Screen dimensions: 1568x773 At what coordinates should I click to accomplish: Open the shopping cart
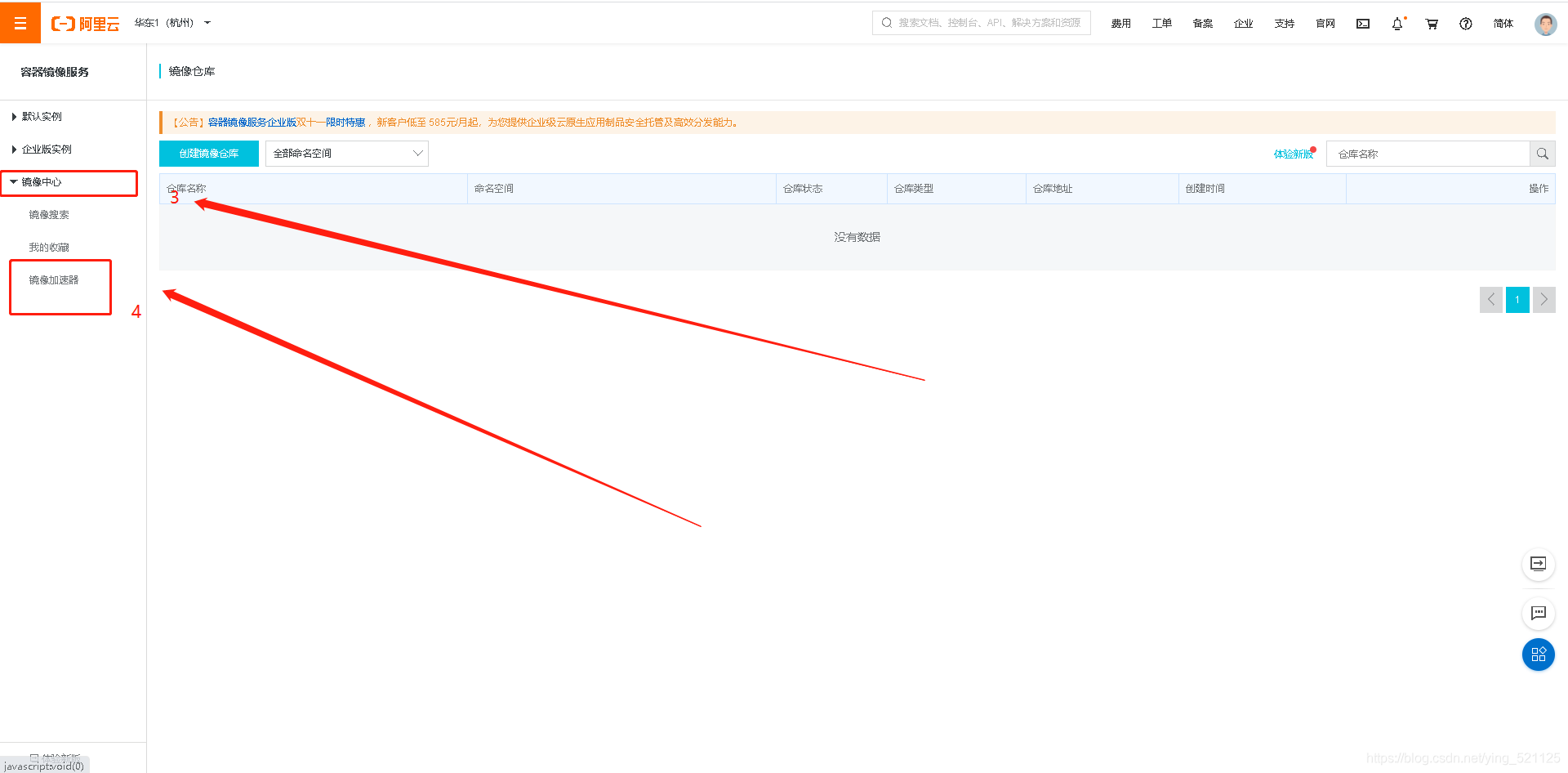pyautogui.click(x=1432, y=24)
